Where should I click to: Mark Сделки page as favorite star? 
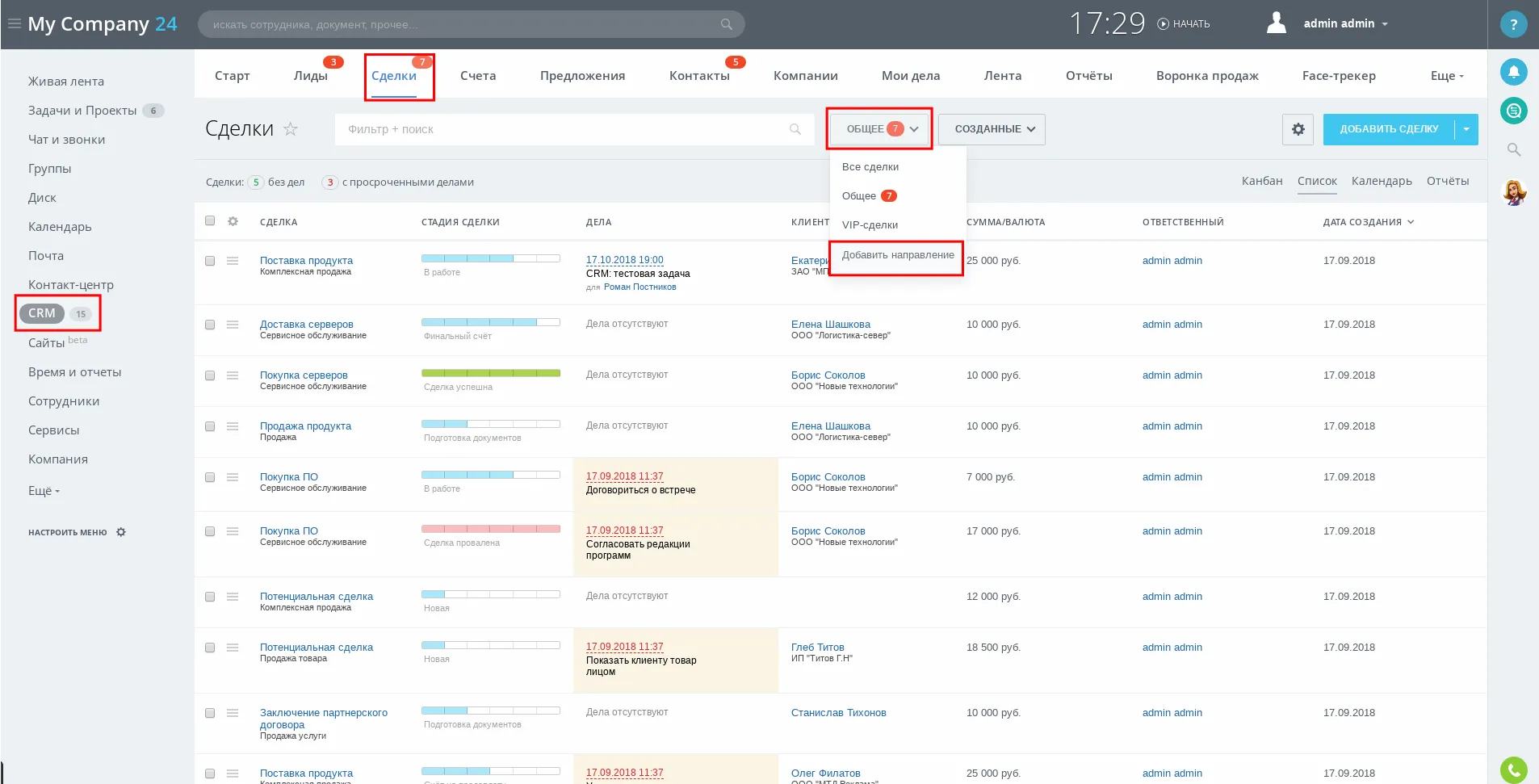pos(291,129)
